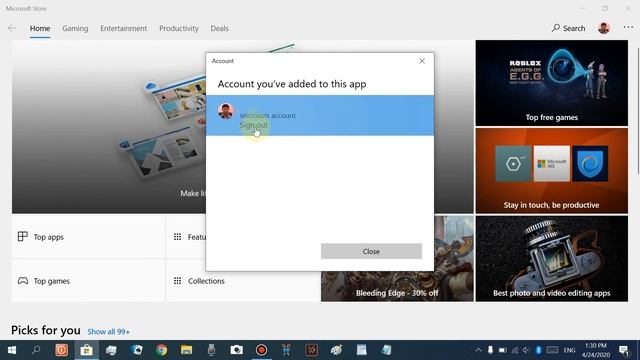The image size is (640, 360).
Task: Open the Windows Start menu
Action: pyautogui.click(x=12, y=350)
